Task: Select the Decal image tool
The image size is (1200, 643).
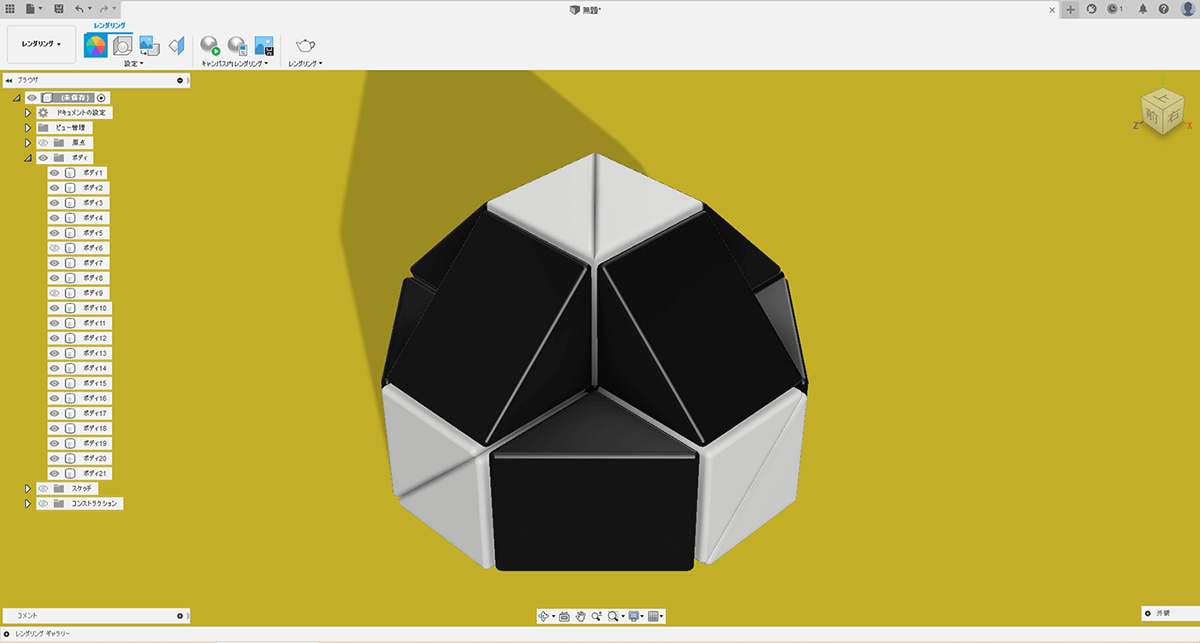Action: [x=150, y=45]
